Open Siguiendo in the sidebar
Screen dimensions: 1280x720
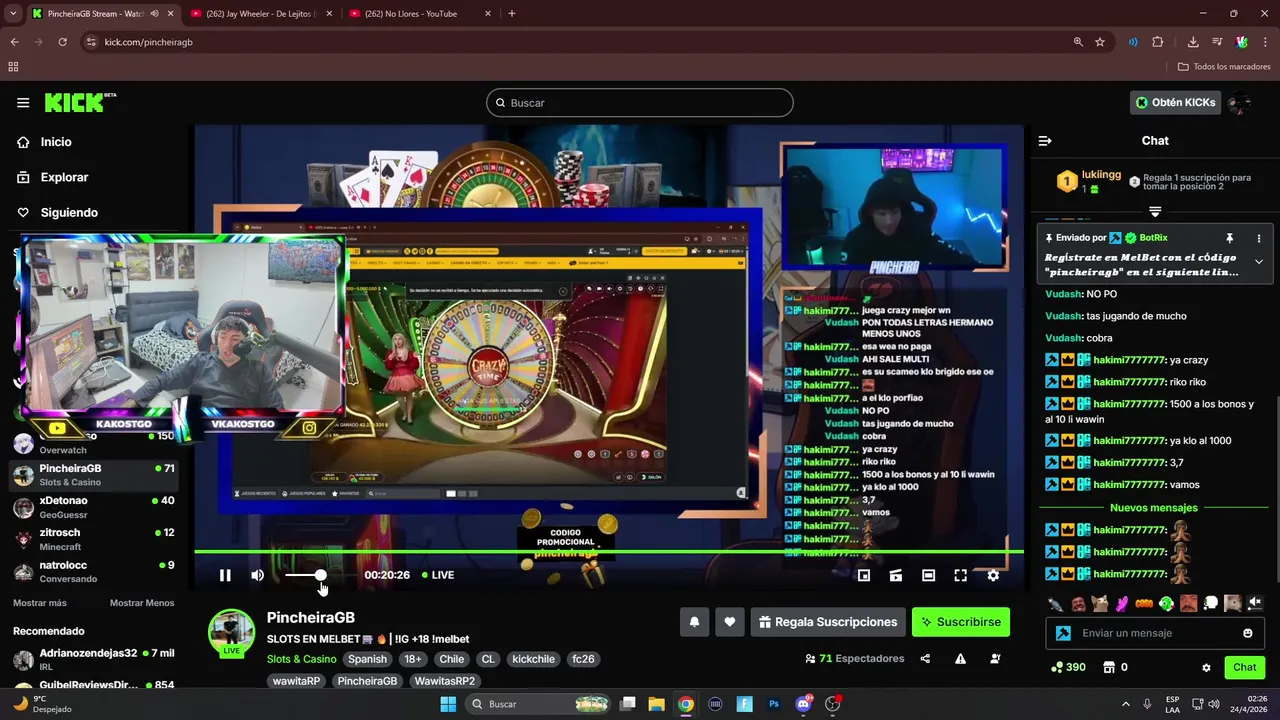click(x=69, y=212)
